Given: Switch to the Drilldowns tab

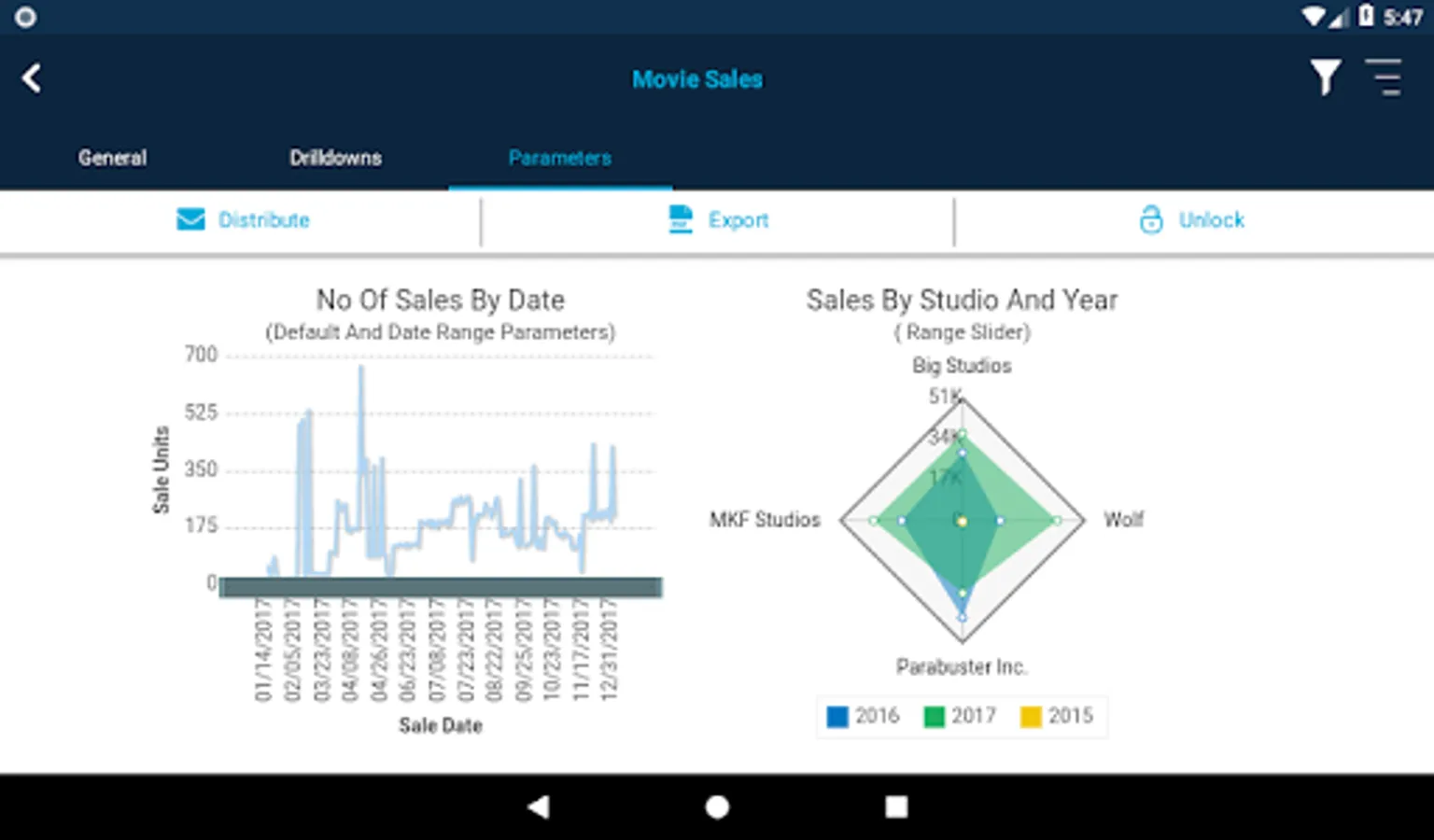Looking at the screenshot, I should coord(335,158).
